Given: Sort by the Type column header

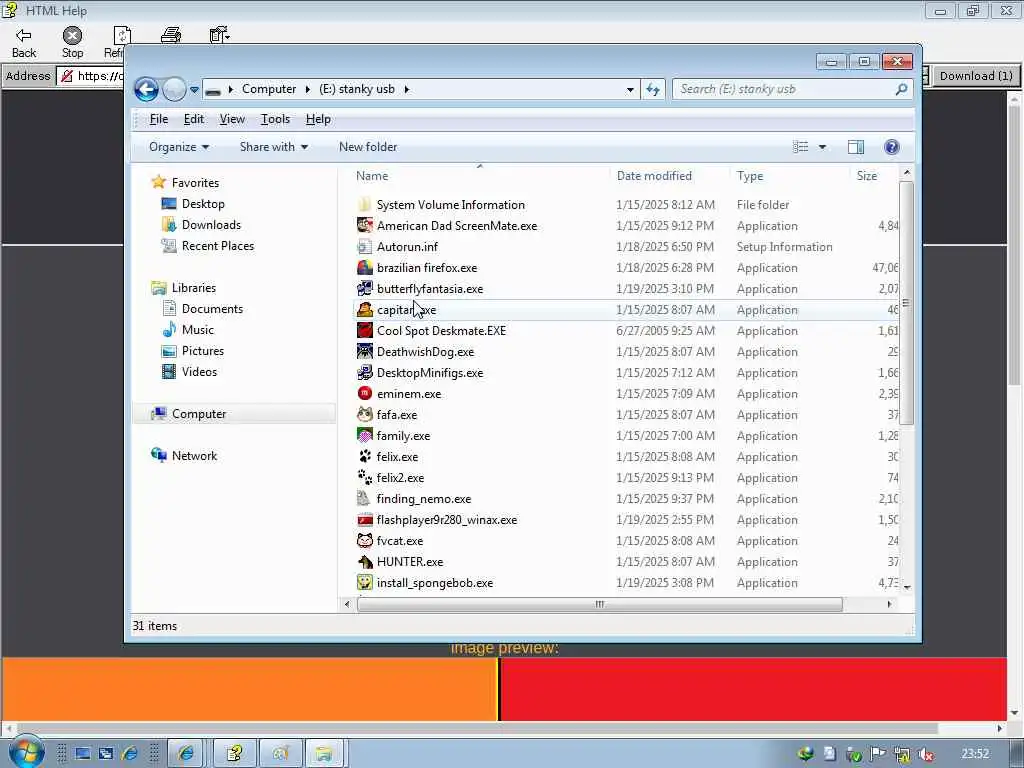Looking at the screenshot, I should coord(750,176).
